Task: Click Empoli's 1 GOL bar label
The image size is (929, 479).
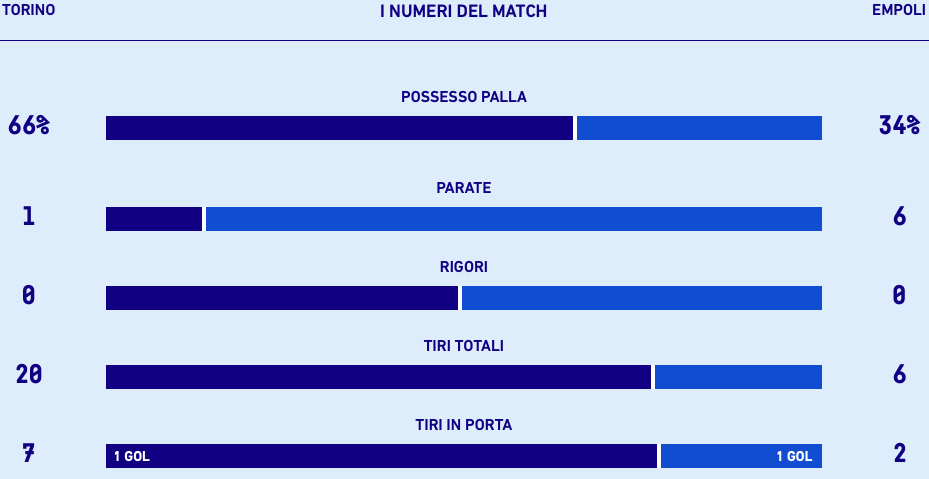Action: pos(794,457)
